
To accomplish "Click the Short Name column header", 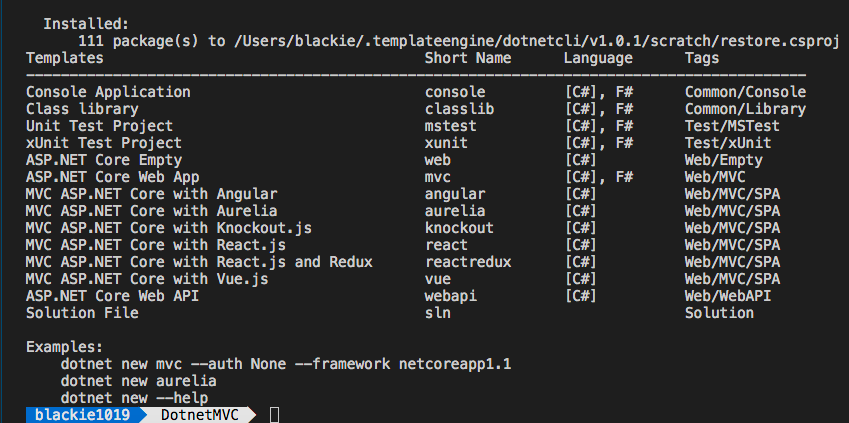I will [468, 58].
